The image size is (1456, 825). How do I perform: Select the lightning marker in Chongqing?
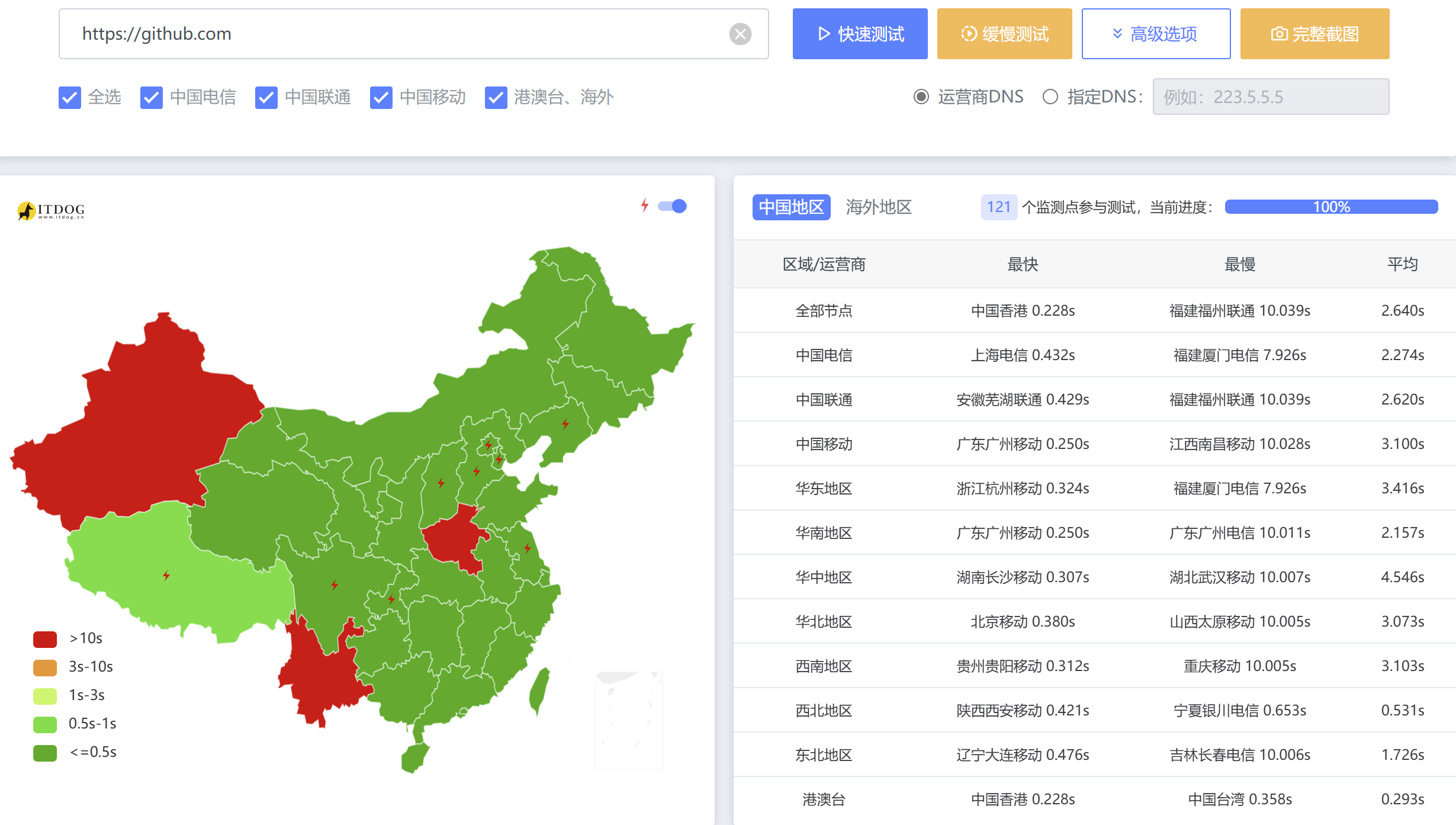(x=391, y=599)
